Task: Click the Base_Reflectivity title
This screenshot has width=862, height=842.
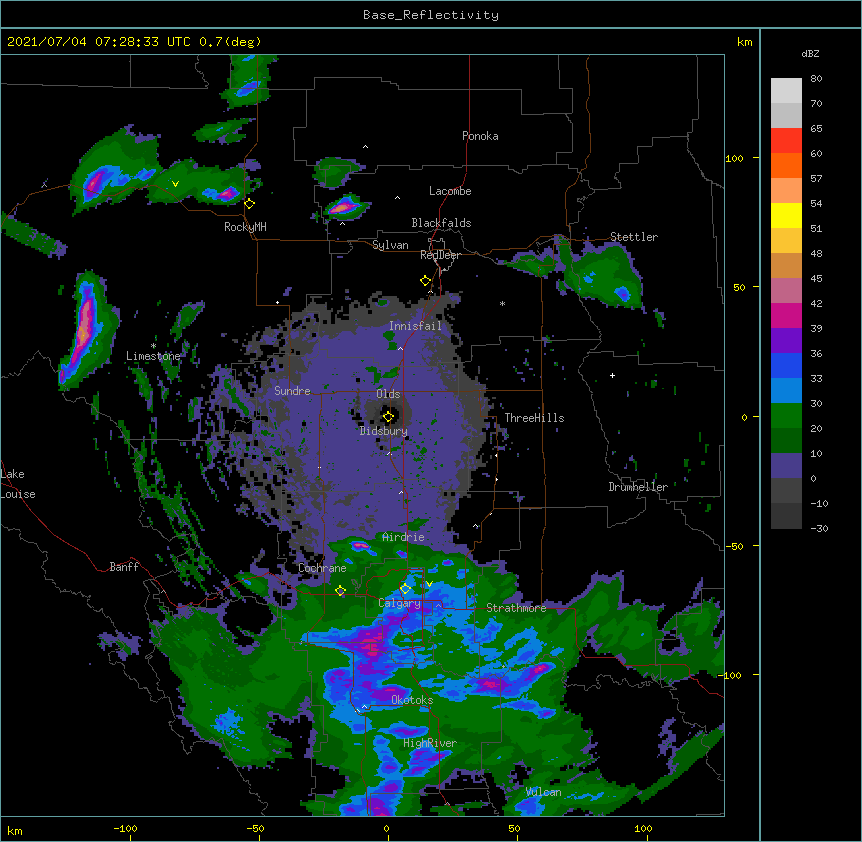Action: (x=431, y=15)
